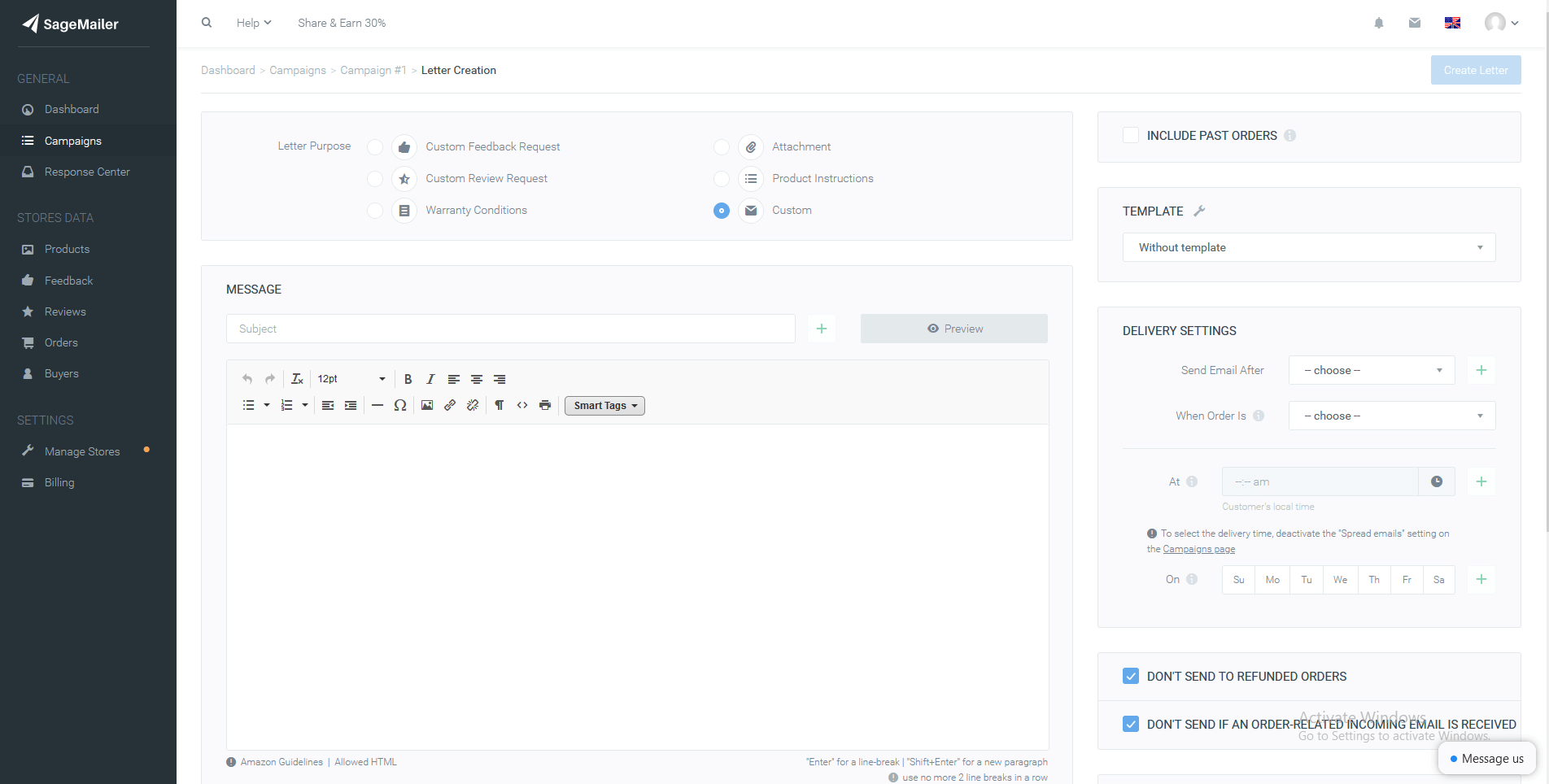
Task: Open the special character (omega) picker
Action: pyautogui.click(x=400, y=405)
